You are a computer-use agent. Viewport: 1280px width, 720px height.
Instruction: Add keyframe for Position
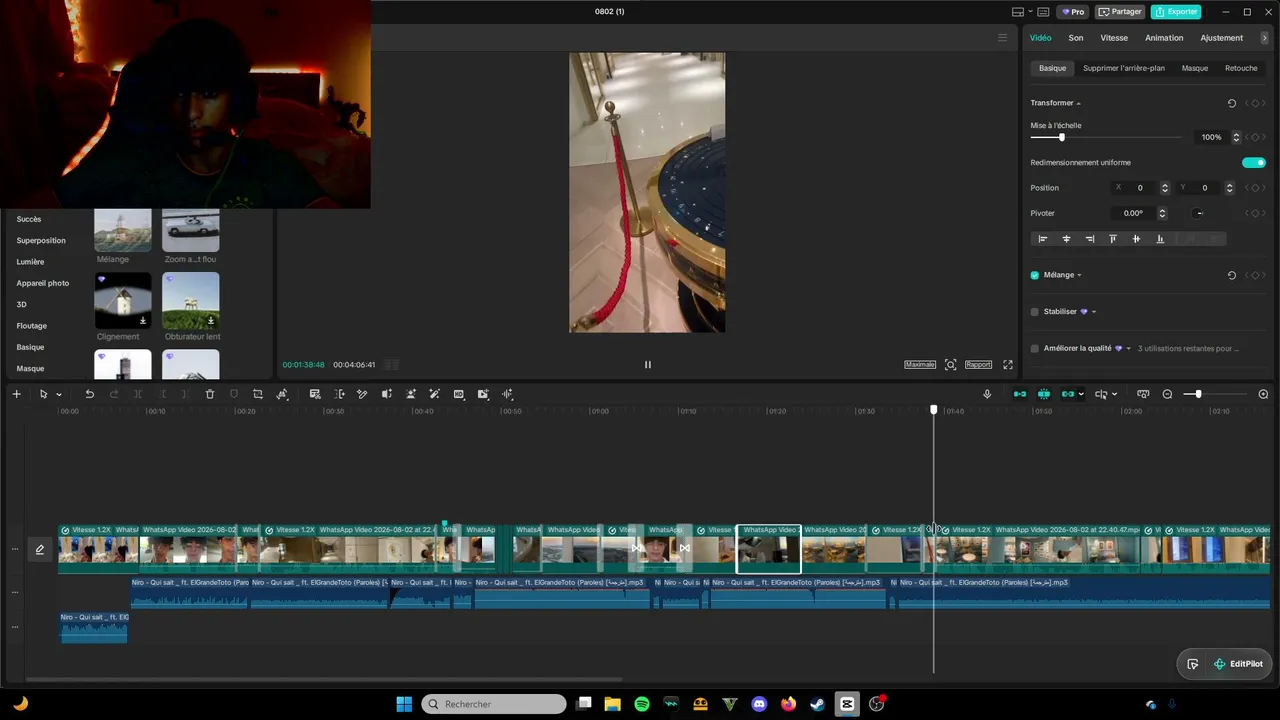point(1255,188)
